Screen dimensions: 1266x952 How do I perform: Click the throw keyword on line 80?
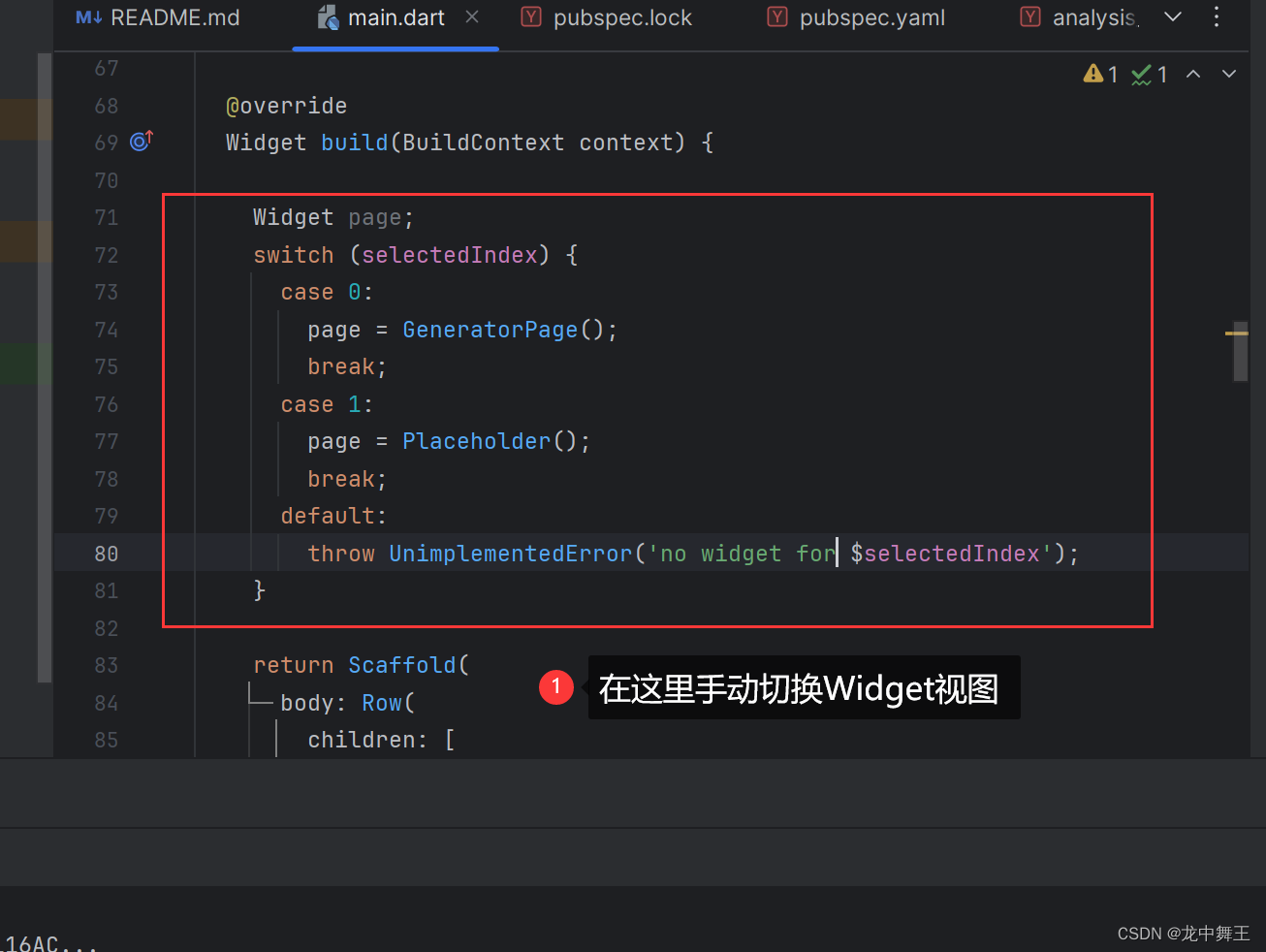(341, 554)
